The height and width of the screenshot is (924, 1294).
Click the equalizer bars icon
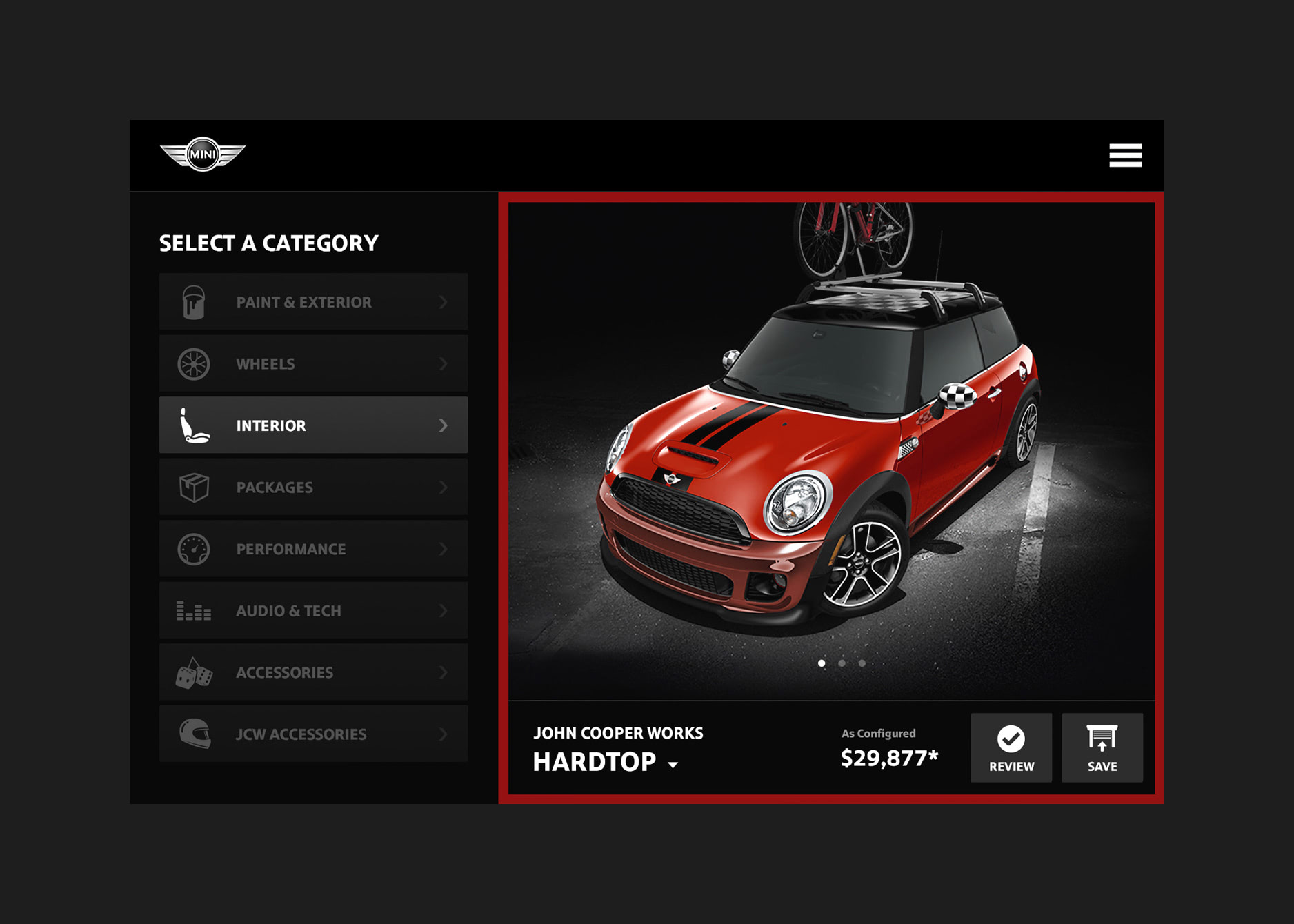tap(194, 611)
